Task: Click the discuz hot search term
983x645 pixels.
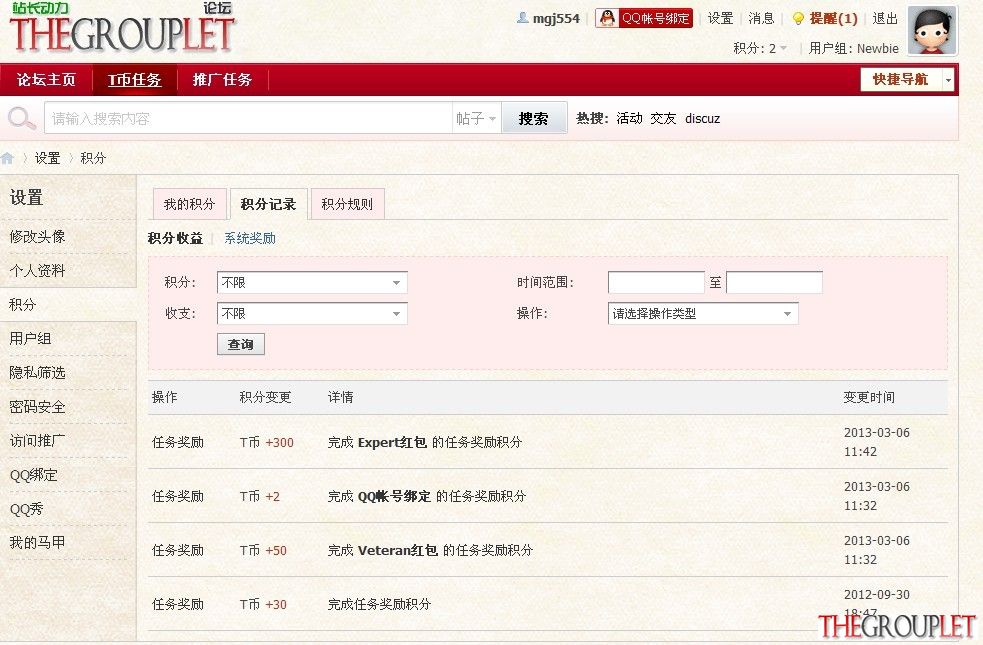Action: coord(703,118)
